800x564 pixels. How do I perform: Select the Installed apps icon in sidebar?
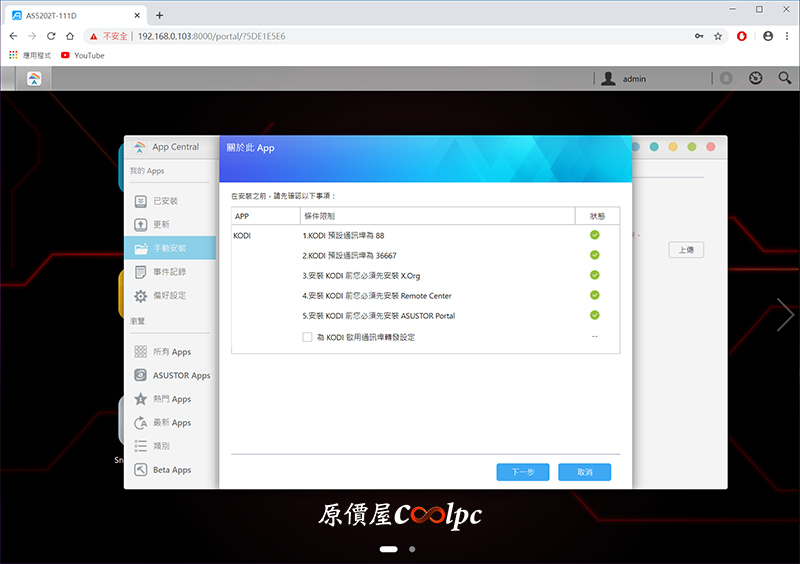[140, 201]
